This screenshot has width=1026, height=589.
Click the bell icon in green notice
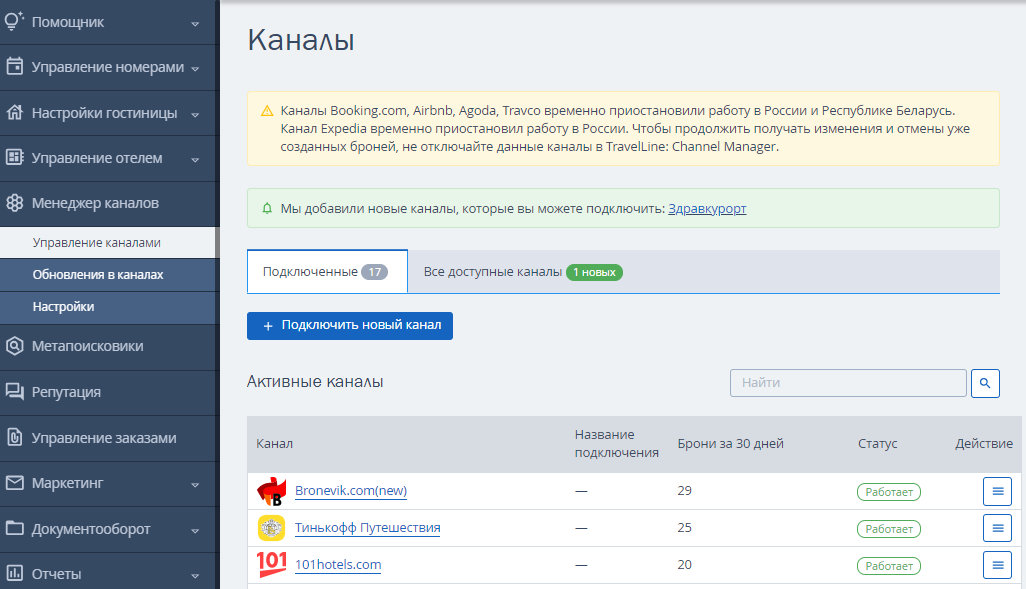pos(267,209)
